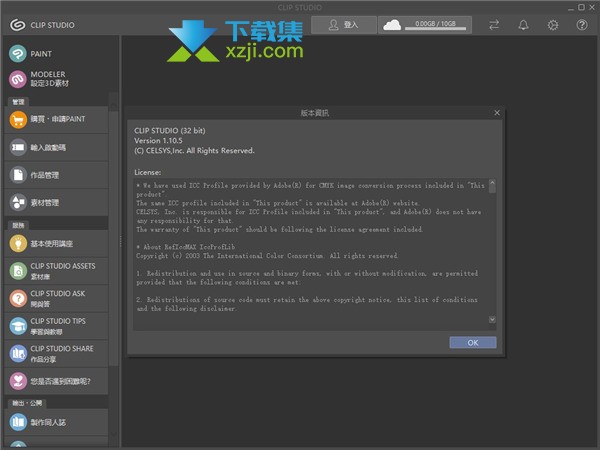The image size is (600, 450).
Task: Open the doujinshi creation book icon
Action: (18, 422)
